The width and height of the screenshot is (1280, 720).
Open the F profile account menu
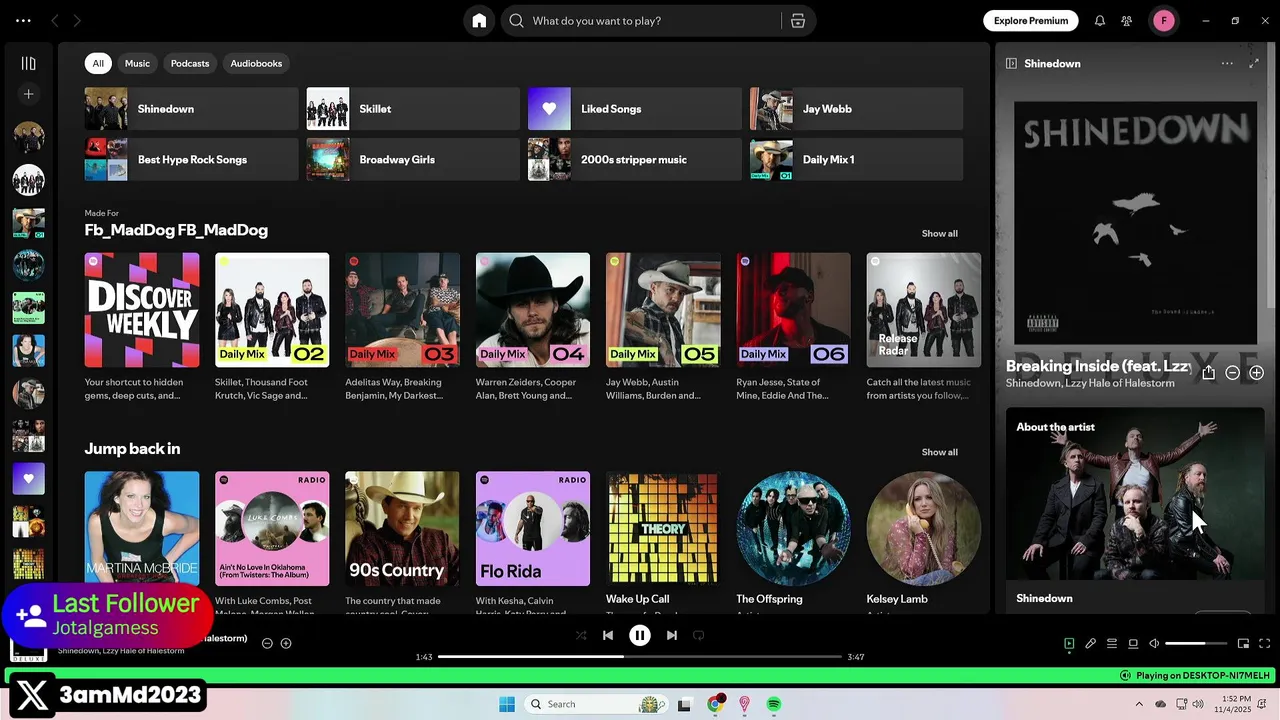pyautogui.click(x=1164, y=21)
